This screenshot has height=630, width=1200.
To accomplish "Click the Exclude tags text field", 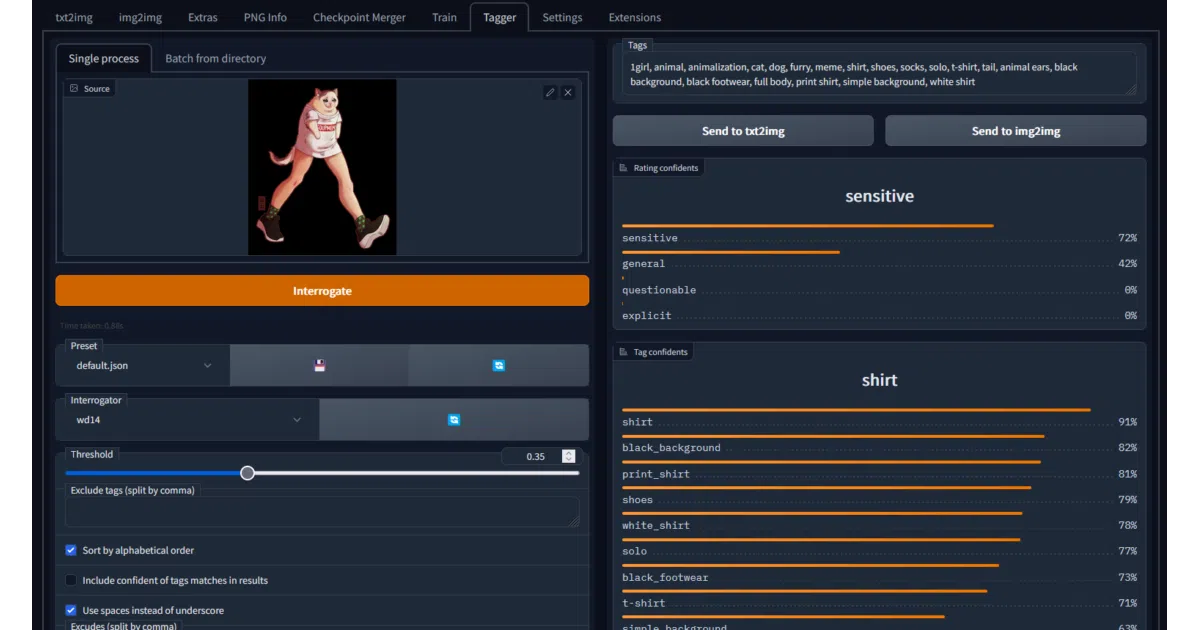I will [322, 512].
